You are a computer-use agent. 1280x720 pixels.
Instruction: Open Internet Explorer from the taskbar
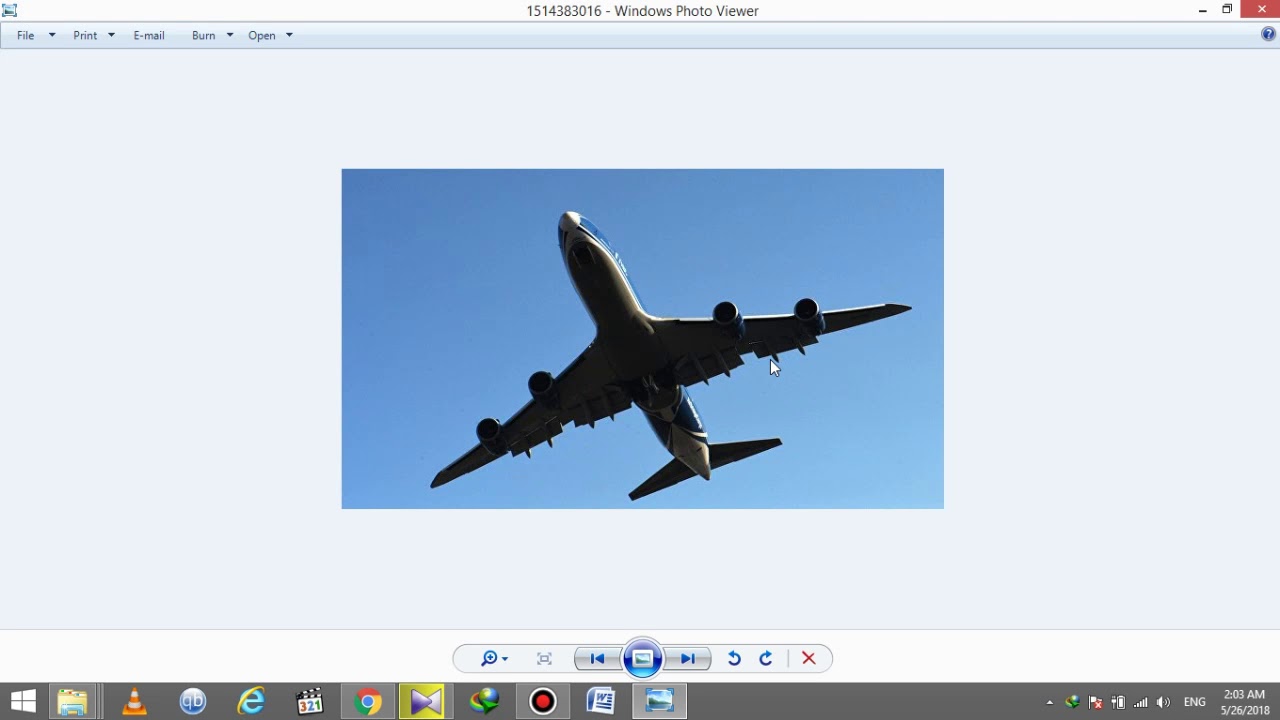251,702
